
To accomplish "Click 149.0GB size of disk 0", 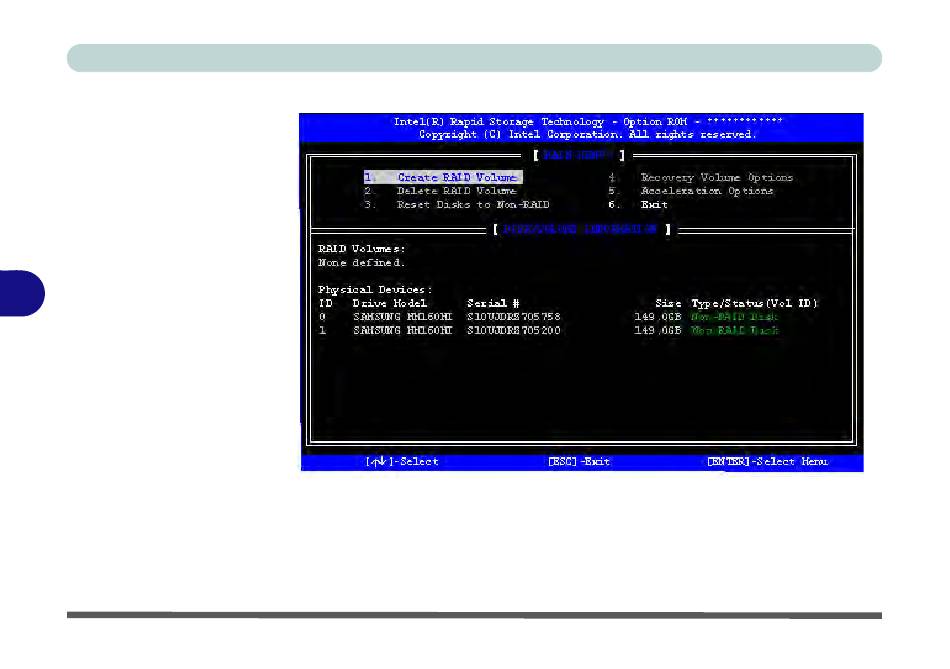I will click(x=658, y=316).
